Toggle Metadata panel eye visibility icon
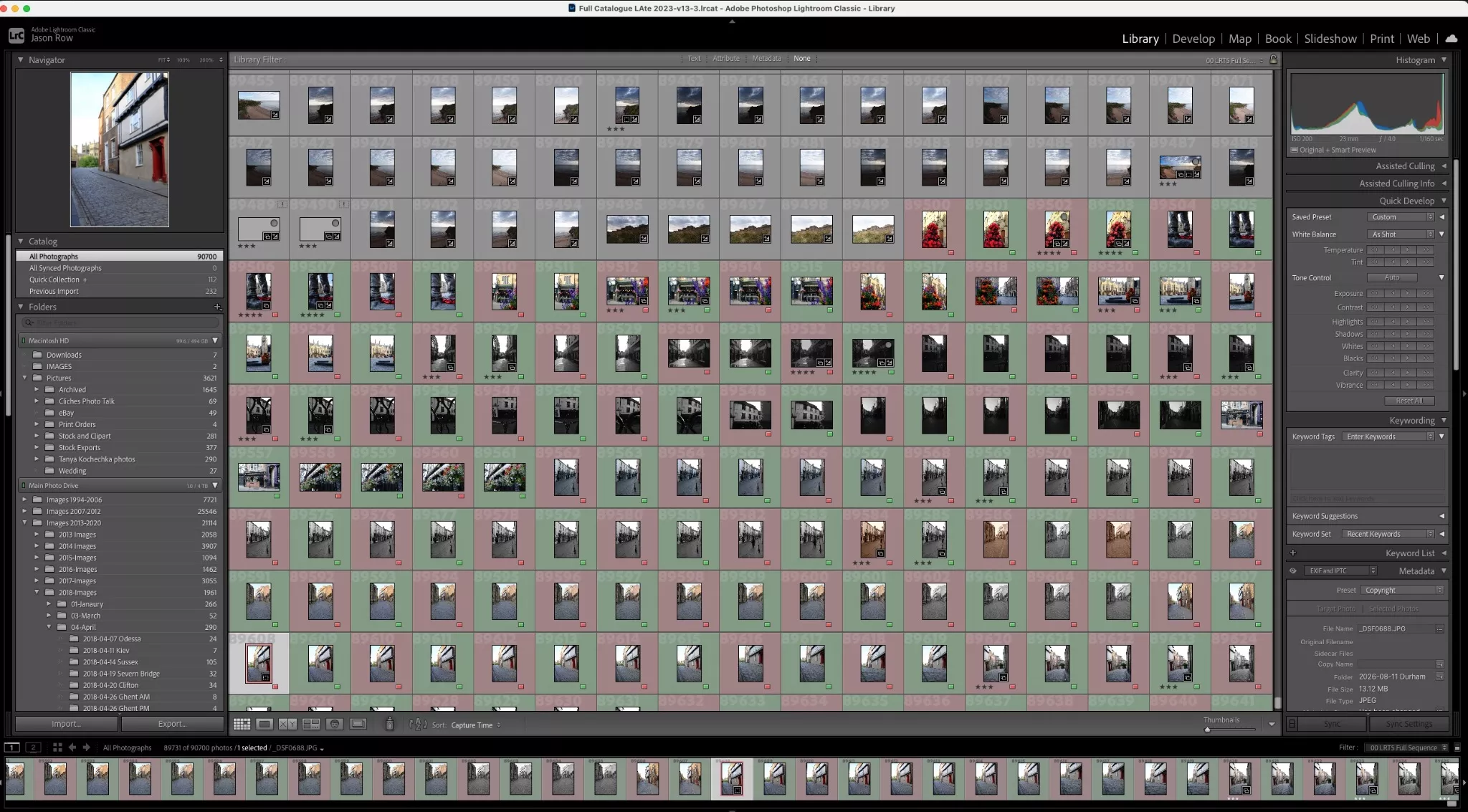Screen dimensions: 1468x812 pos(1293,571)
